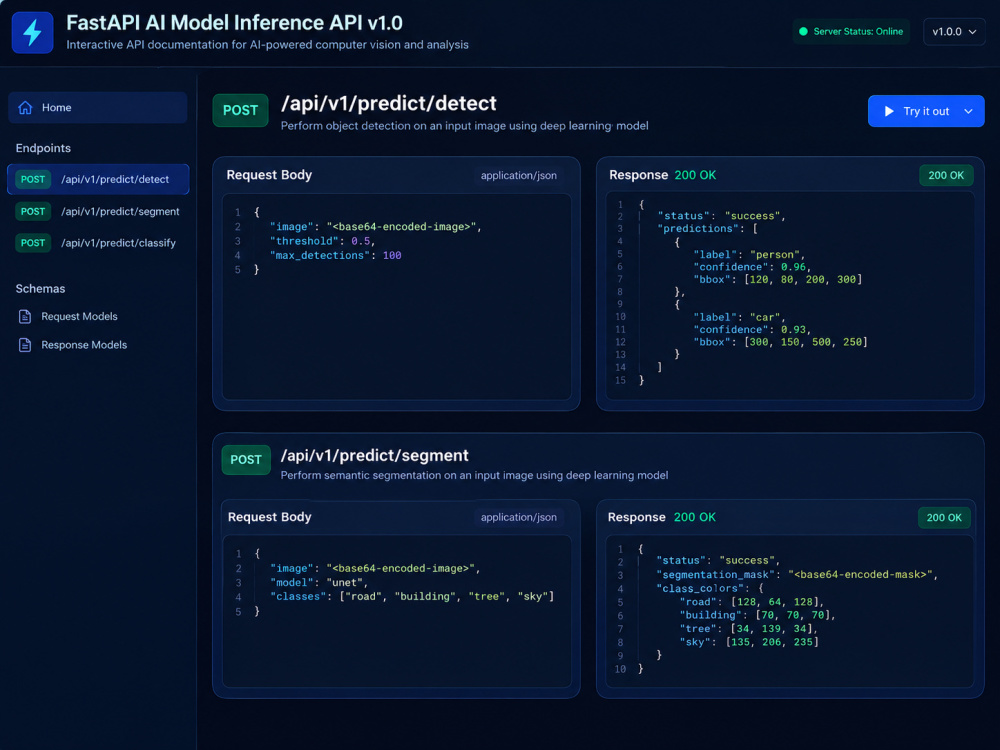This screenshot has height=750, width=1000.
Task: Click the Server Status: Online badge
Action: pos(851,31)
